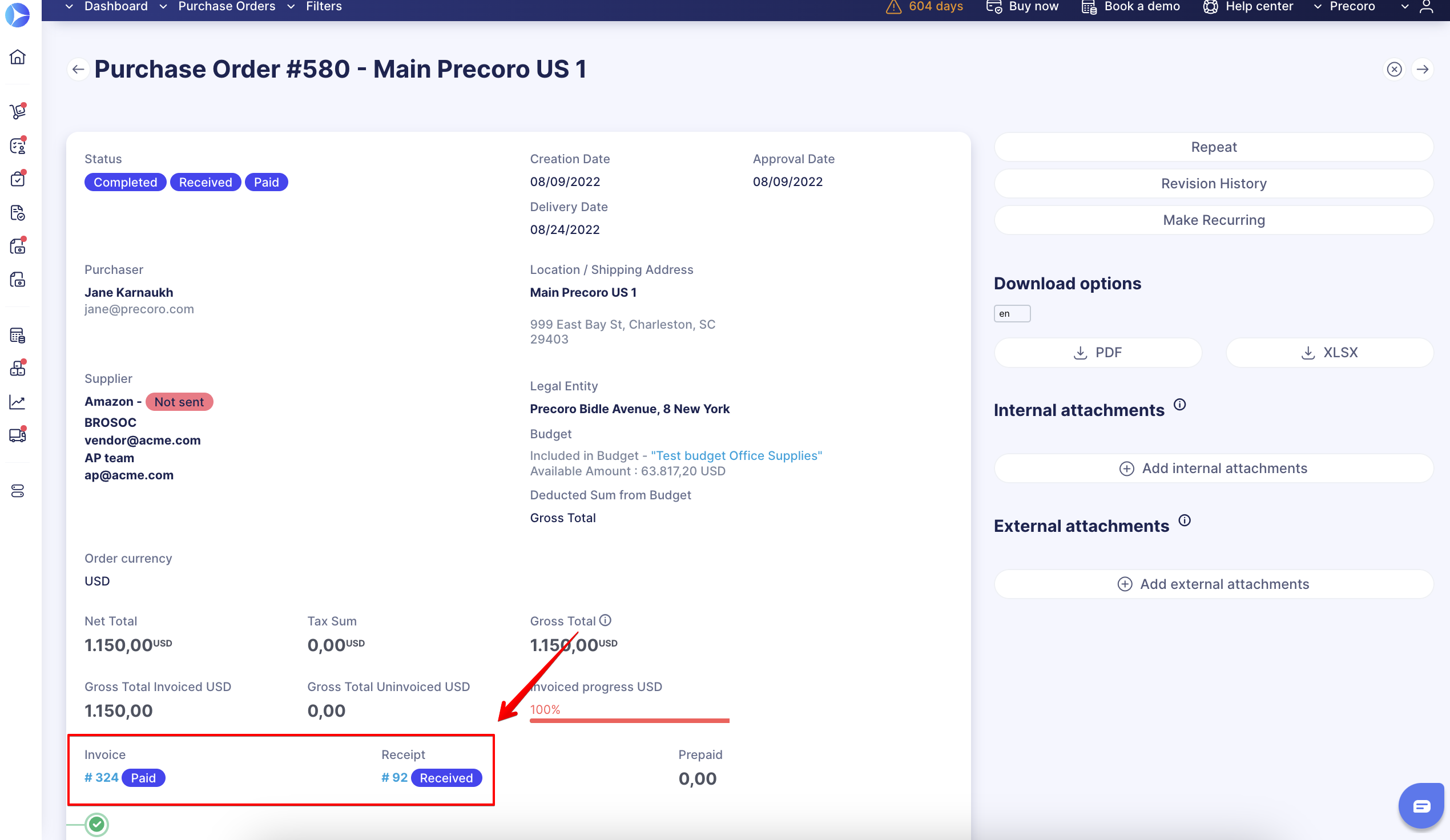Click the Received status badge under Status
The height and width of the screenshot is (840, 1450).
206,183
